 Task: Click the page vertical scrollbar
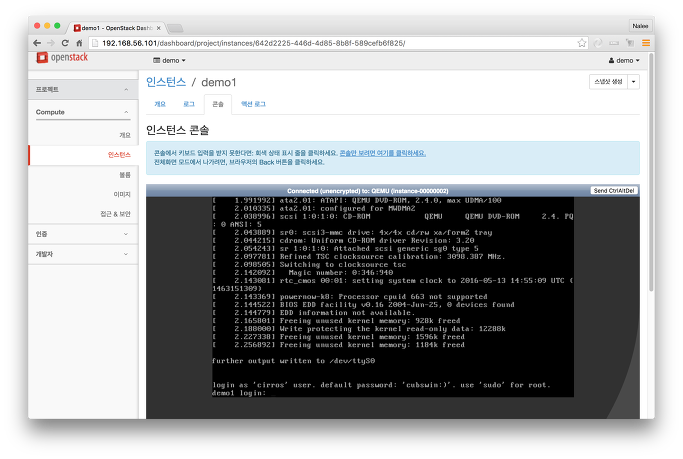pyautogui.click(x=651, y=174)
